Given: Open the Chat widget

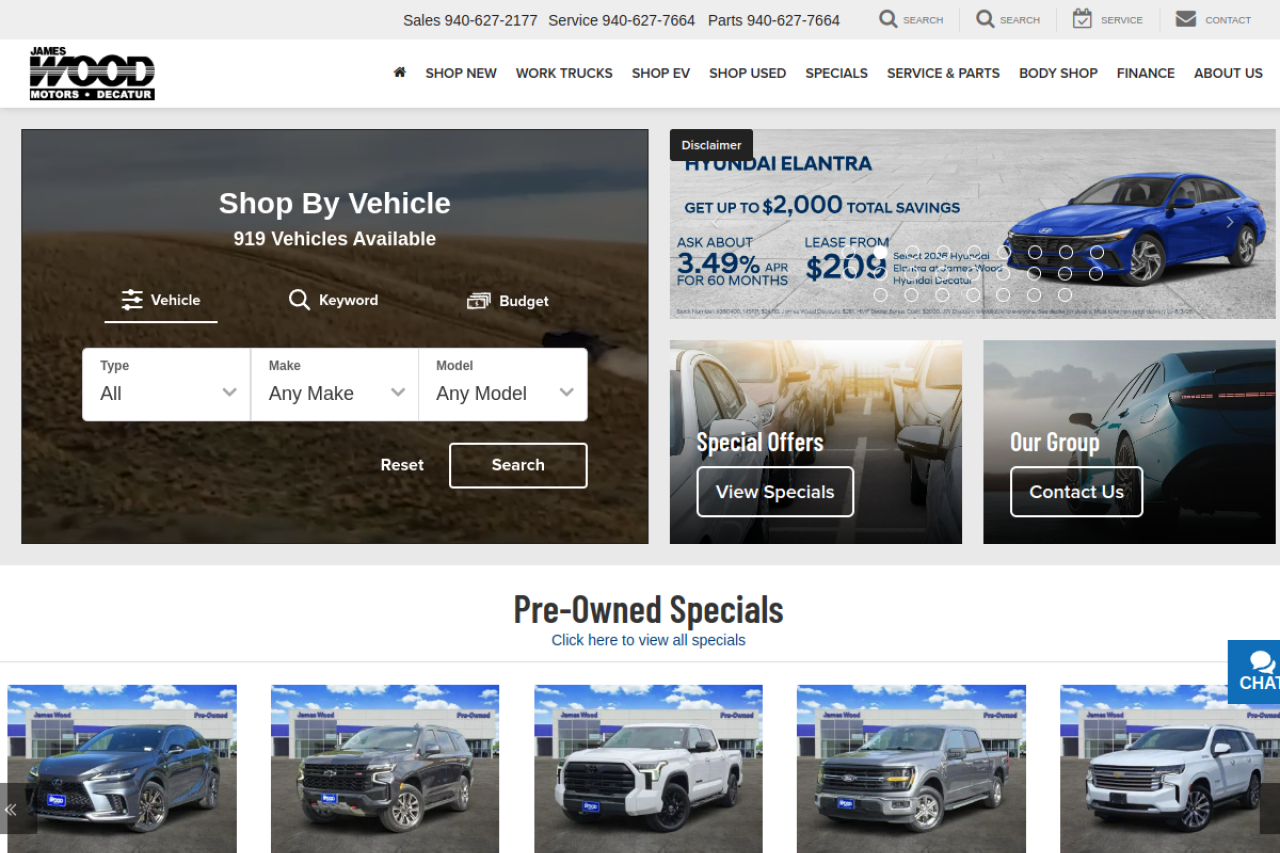Looking at the screenshot, I should (1256, 671).
